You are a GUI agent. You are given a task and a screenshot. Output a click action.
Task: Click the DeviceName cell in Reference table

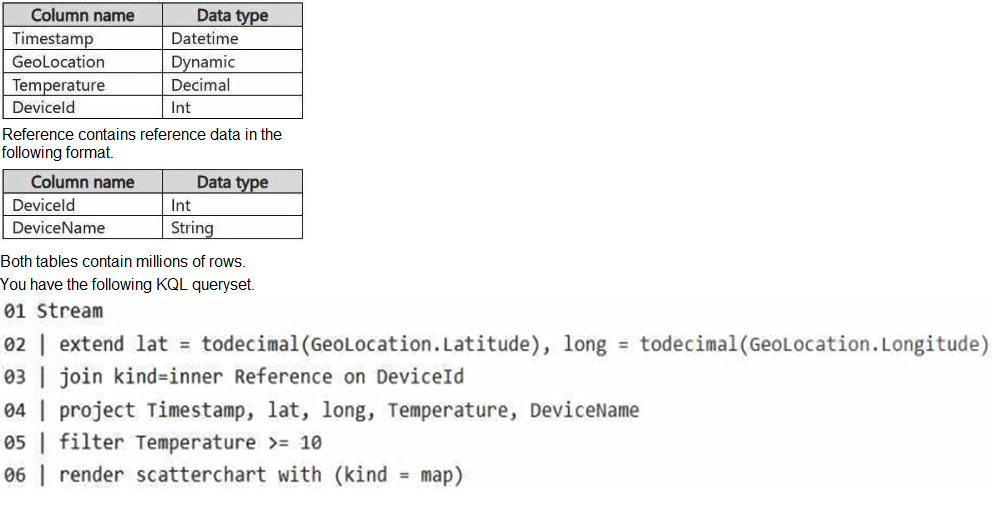pos(82,227)
